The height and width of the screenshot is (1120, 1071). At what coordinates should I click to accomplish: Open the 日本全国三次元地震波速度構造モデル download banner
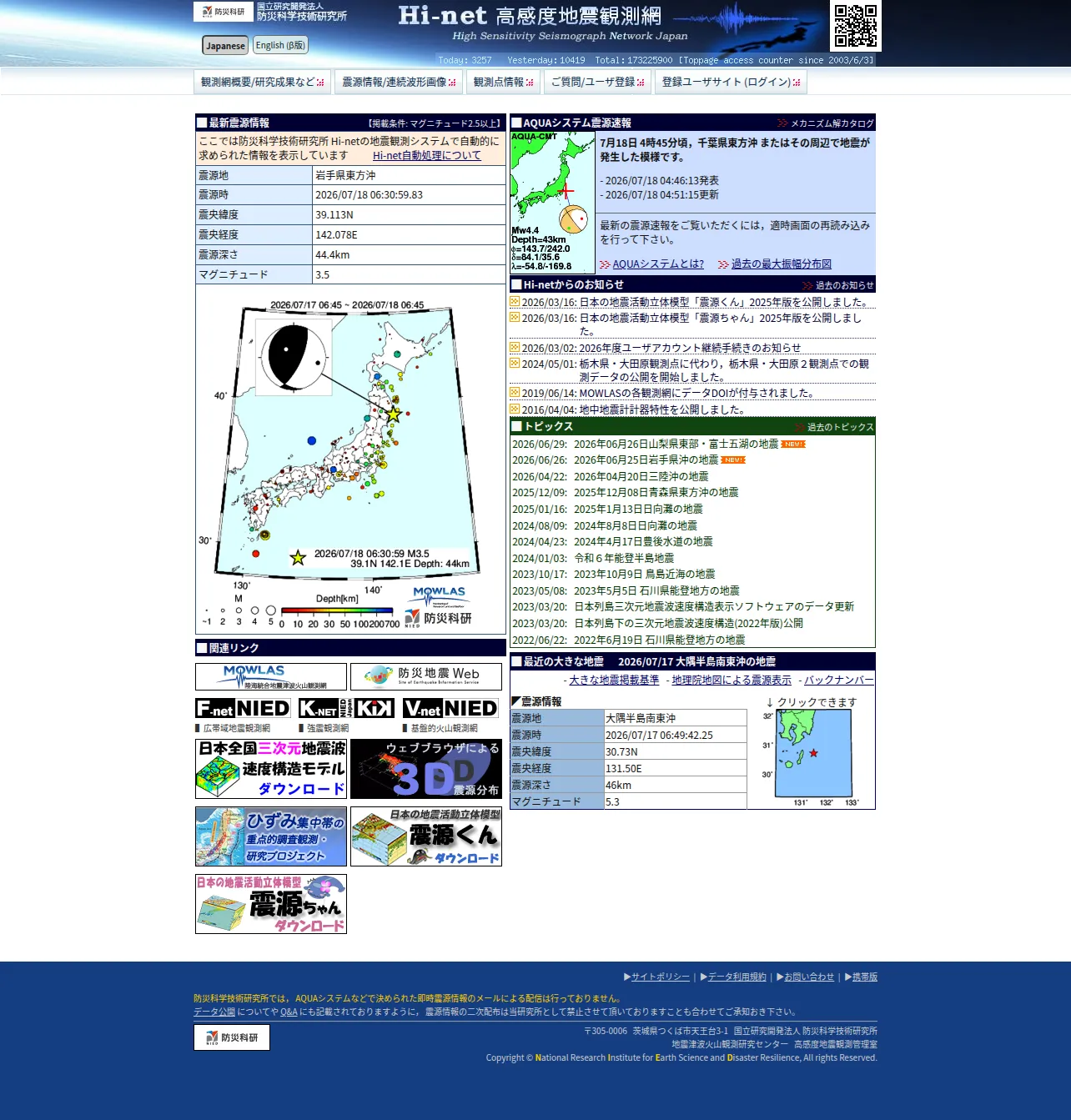tap(271, 769)
